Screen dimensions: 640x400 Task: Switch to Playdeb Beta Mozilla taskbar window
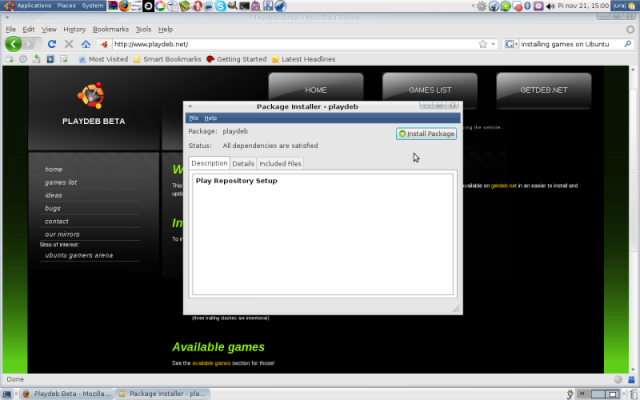point(67,394)
